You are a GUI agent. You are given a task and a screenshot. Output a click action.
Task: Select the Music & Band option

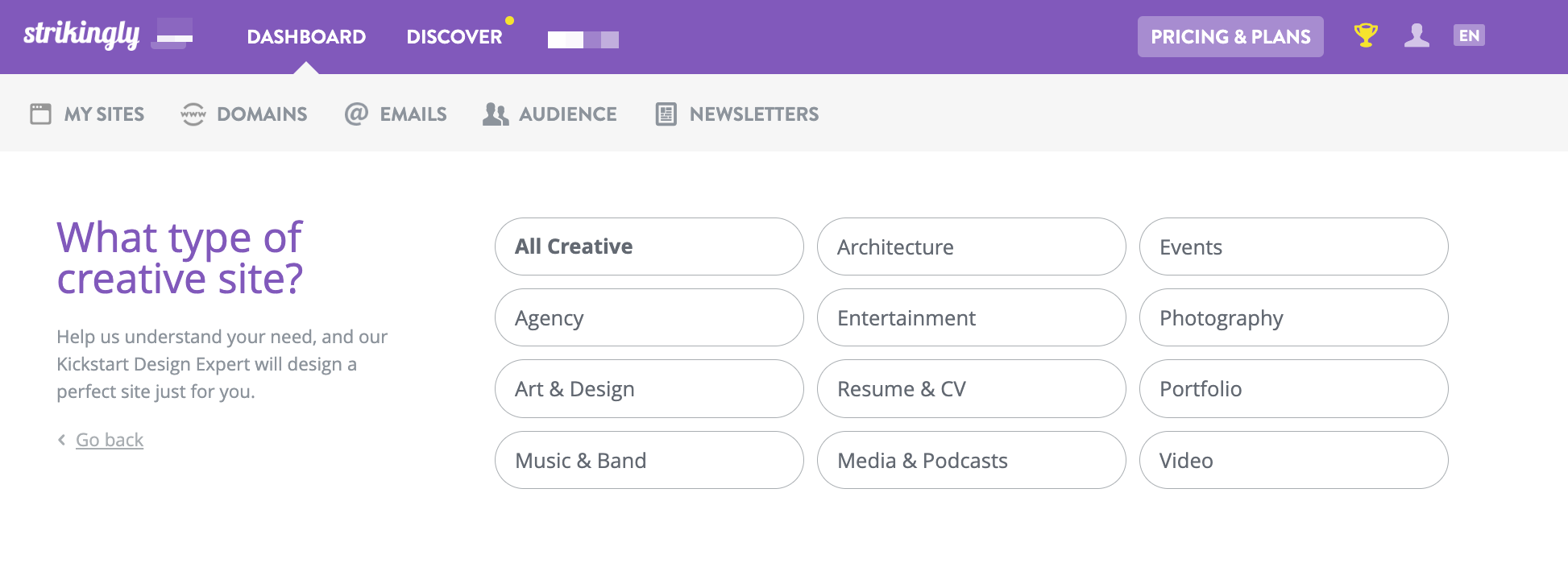pos(649,460)
